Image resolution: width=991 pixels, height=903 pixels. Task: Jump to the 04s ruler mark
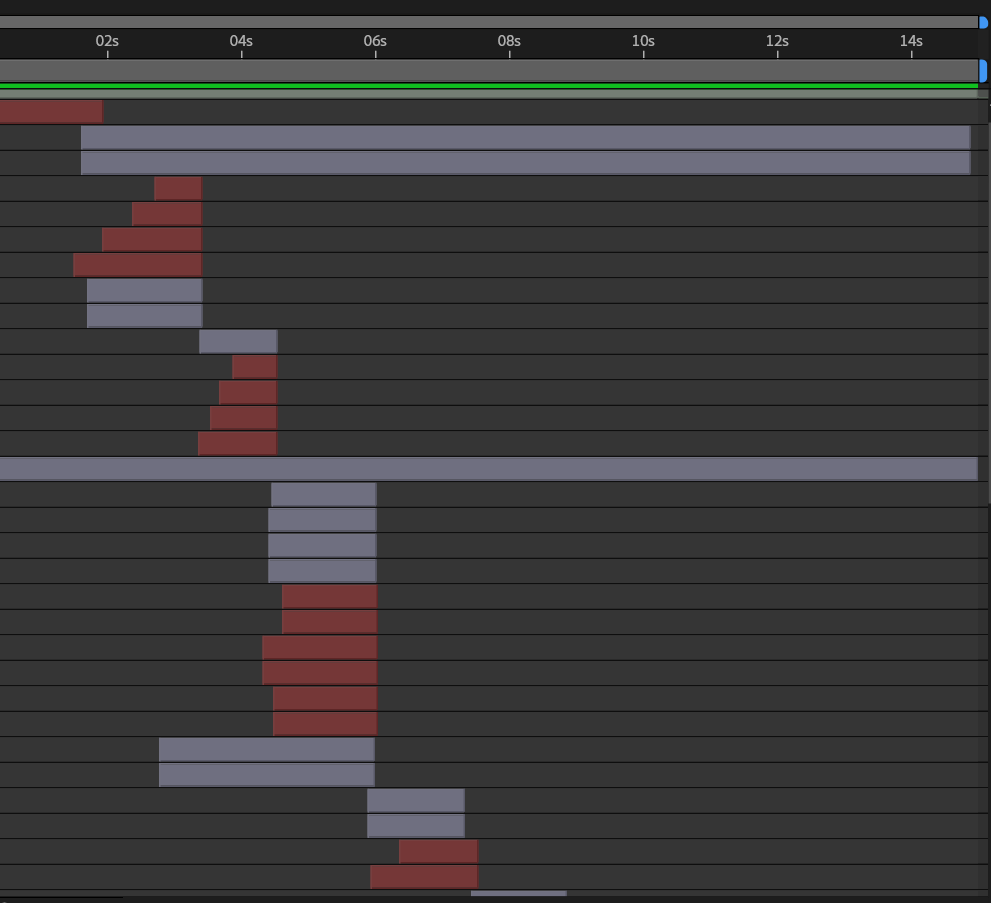click(x=241, y=42)
